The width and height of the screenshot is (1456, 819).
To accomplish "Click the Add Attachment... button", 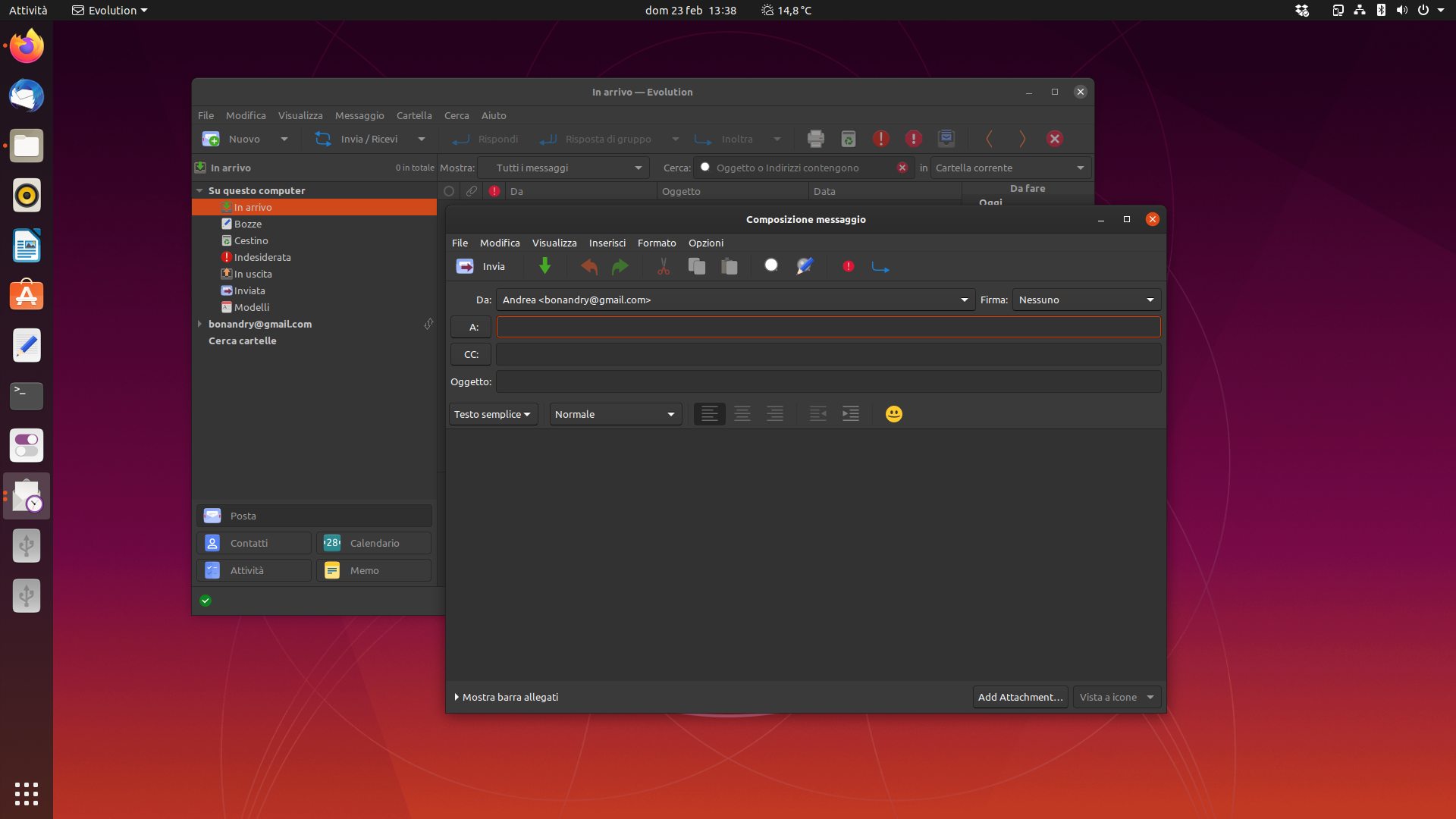I will coord(1020,697).
